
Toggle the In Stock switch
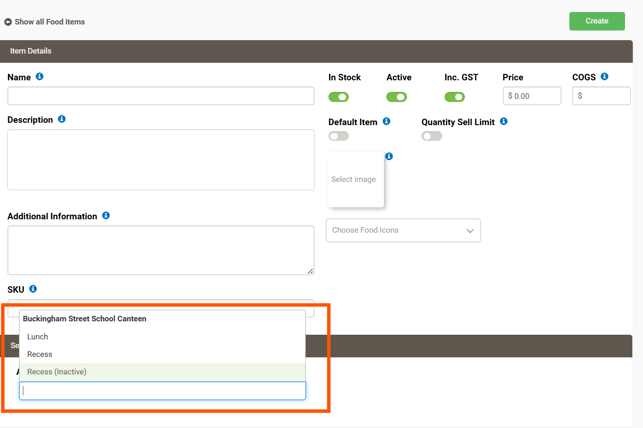[339, 97]
